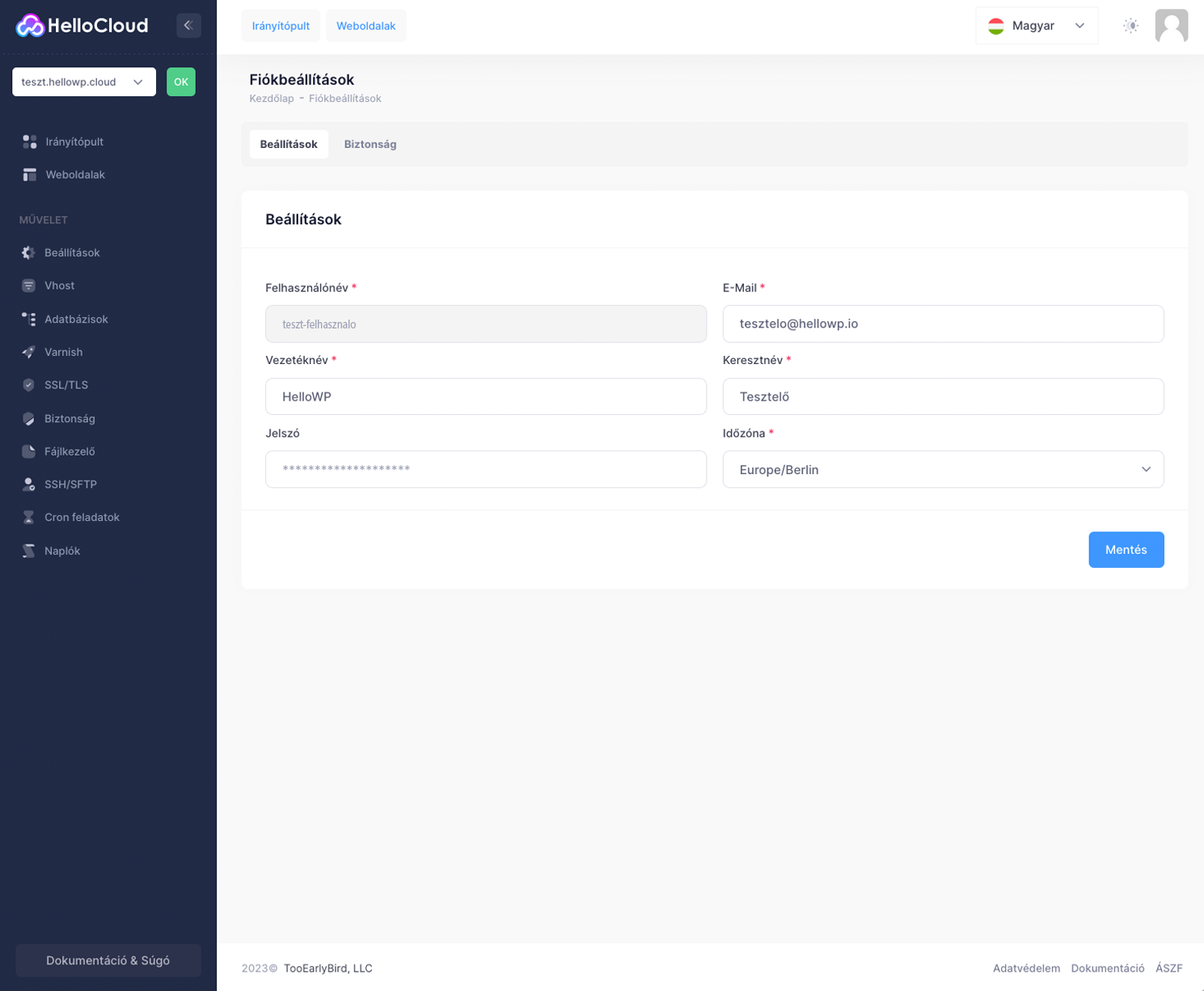This screenshot has height=991, width=1204.
Task: Switch to the Beállítások tab
Action: 289,144
